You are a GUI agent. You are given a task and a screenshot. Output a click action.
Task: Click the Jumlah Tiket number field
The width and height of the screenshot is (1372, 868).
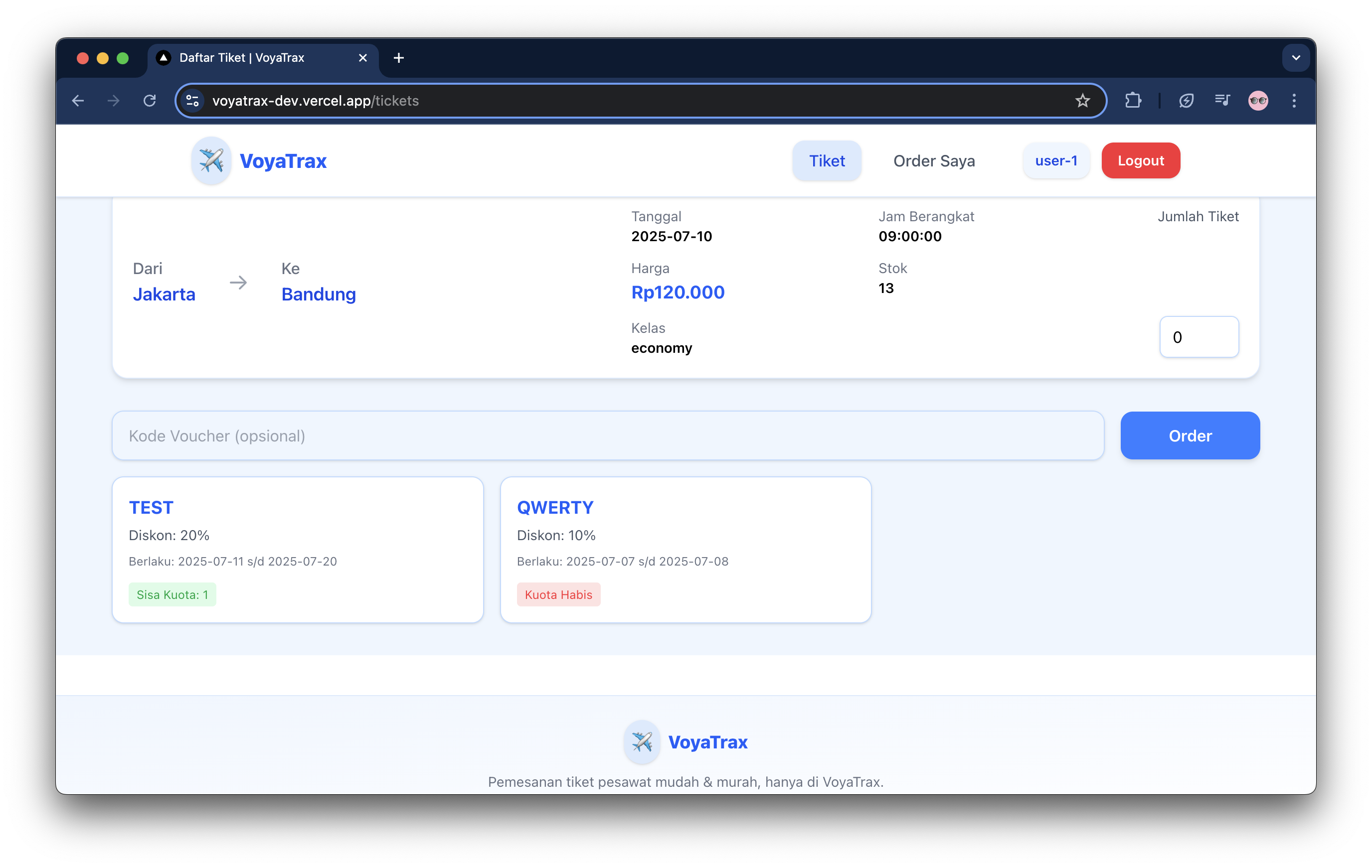click(1198, 337)
